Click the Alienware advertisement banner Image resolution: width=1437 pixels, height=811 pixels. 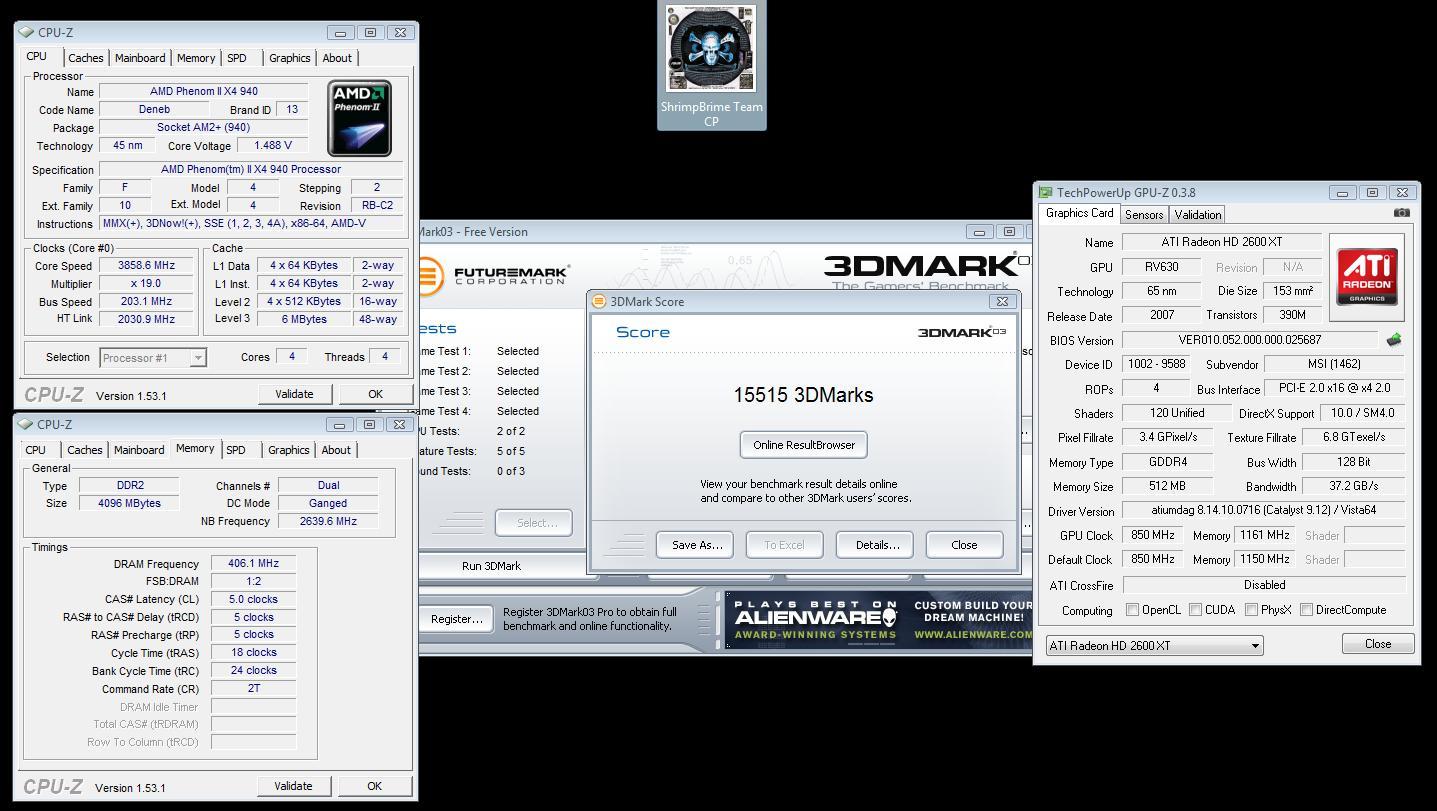[x=880, y=620]
